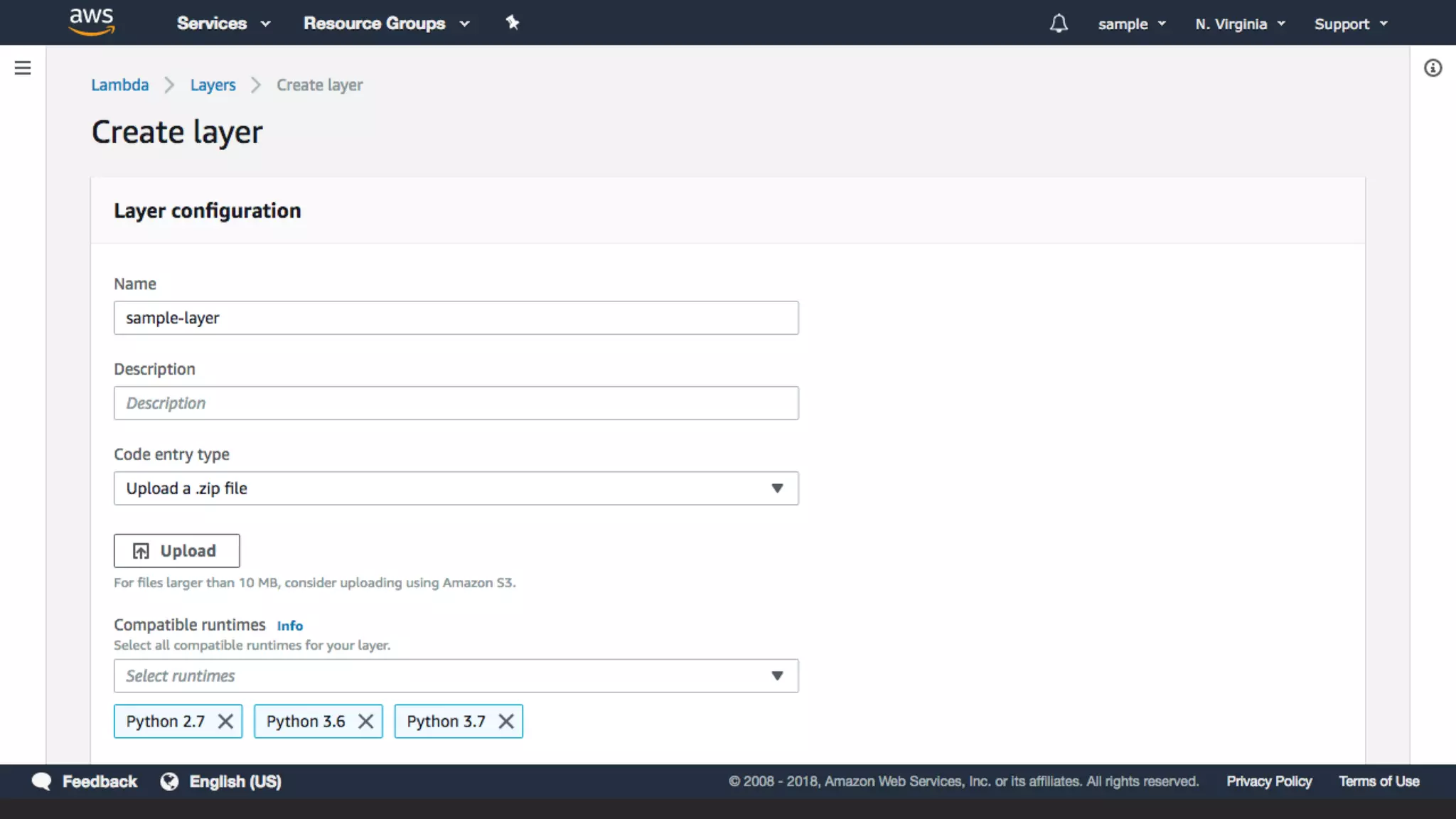Screen dimensions: 1456x819
Task: Click the AWS logo home icon
Action: (x=92, y=22)
